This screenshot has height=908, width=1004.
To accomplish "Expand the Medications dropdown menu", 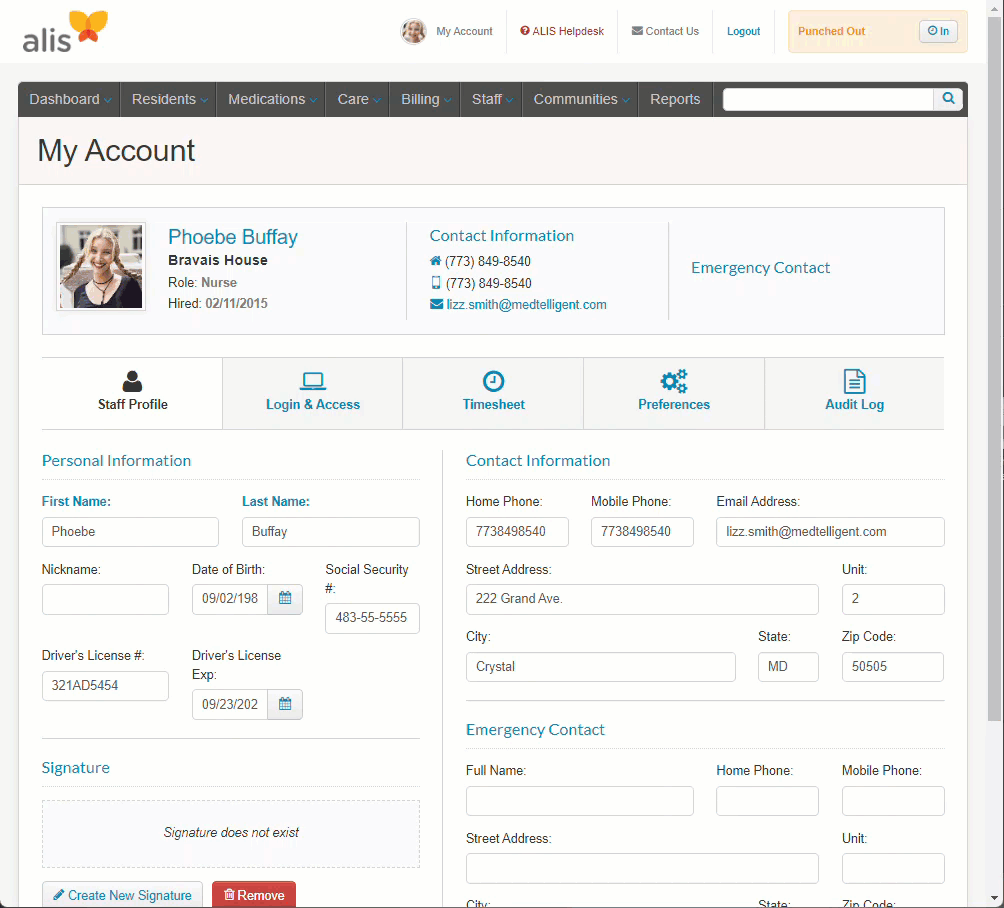I will pos(271,99).
